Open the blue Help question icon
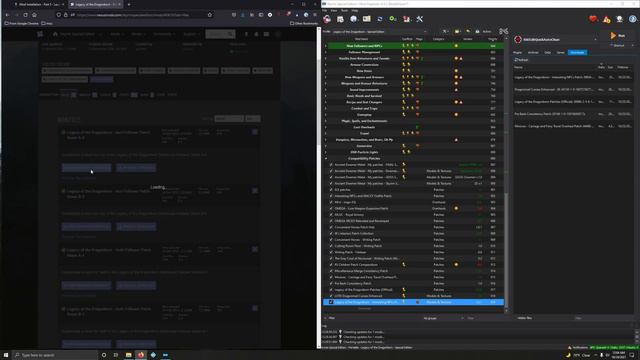640x360 pixels. 633,19
